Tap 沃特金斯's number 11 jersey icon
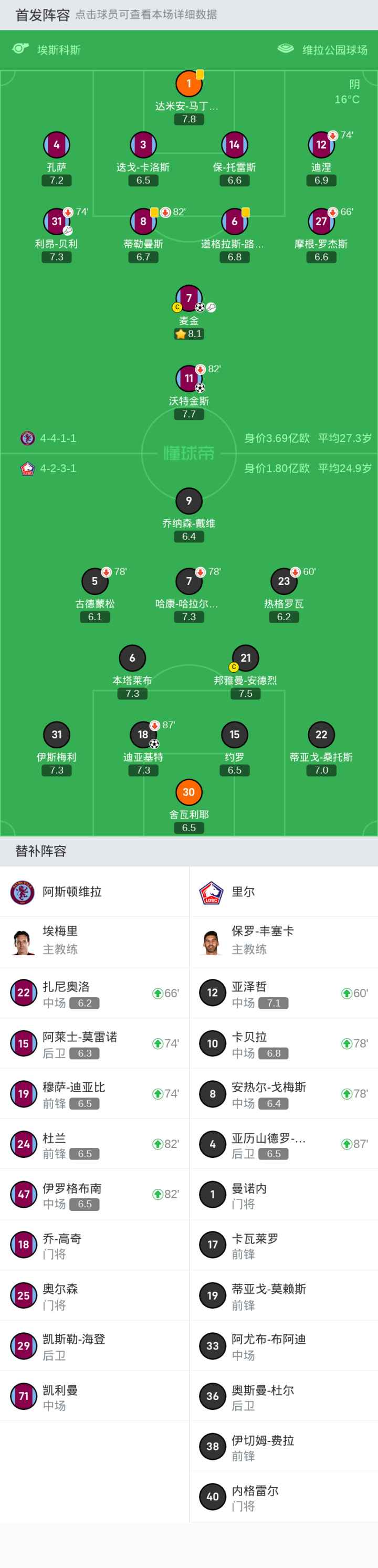Viewport: 378px width, 1568px height. (x=188, y=378)
